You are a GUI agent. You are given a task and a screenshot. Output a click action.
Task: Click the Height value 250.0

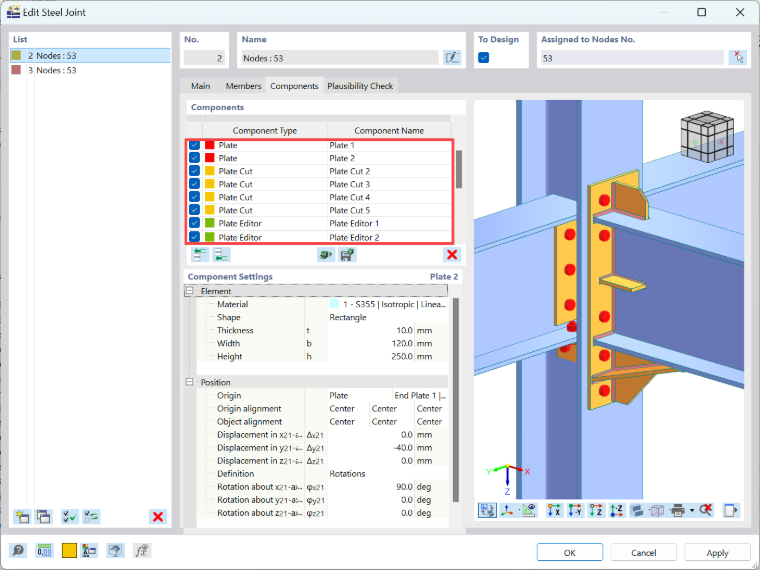[371, 356]
